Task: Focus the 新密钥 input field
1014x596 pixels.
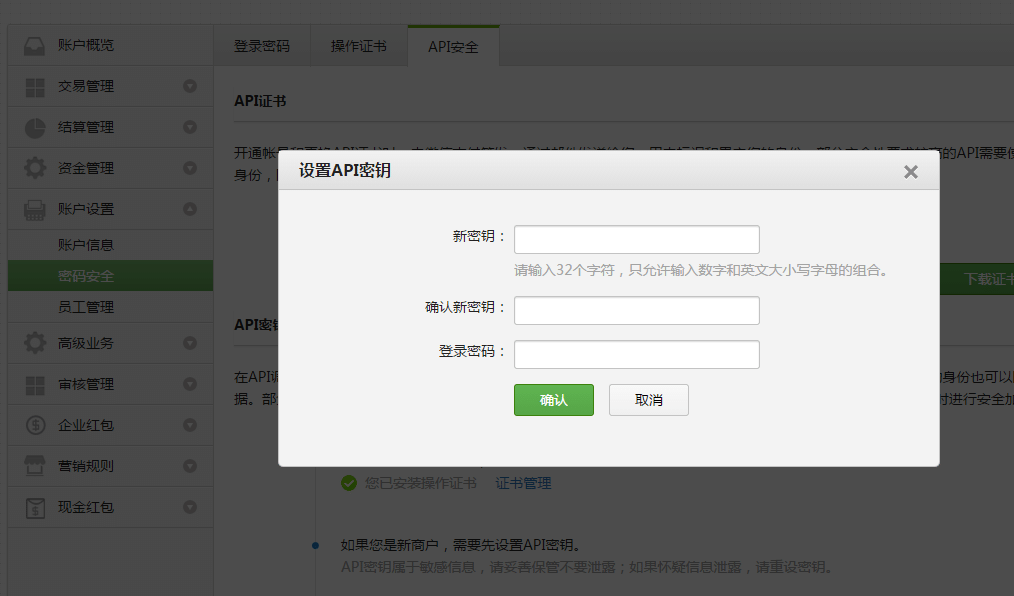Action: click(636, 240)
